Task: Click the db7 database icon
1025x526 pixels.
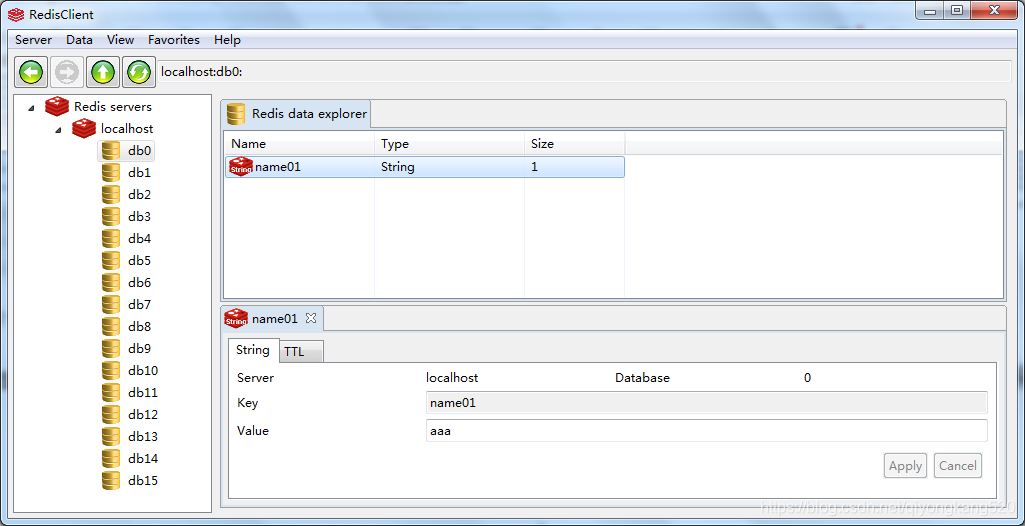Action: pyautogui.click(x=111, y=304)
